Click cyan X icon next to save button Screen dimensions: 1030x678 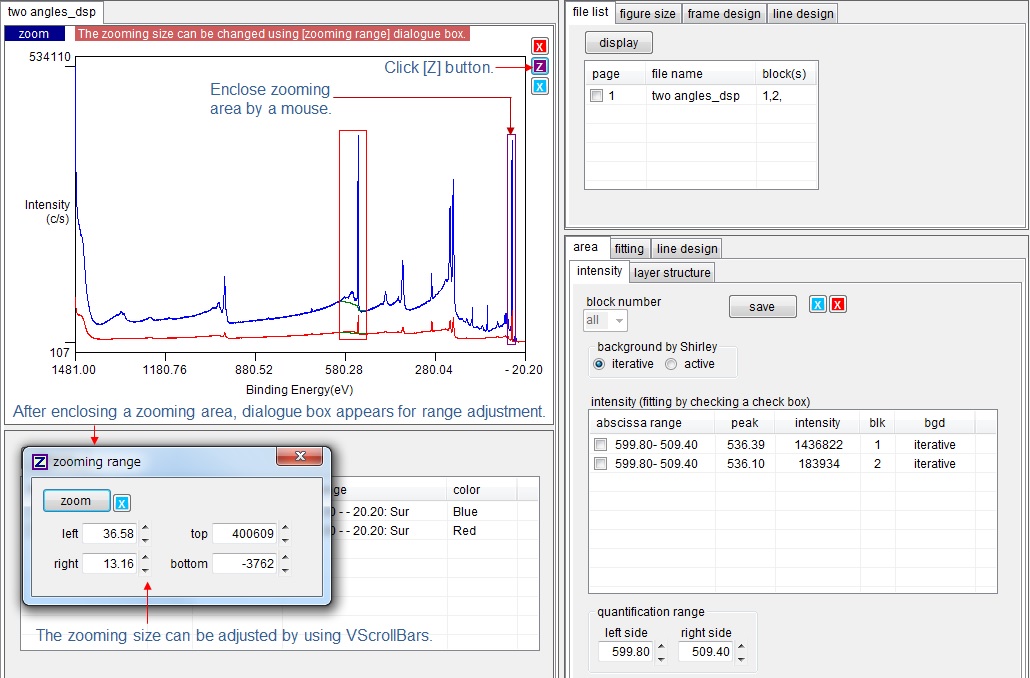[x=818, y=305]
